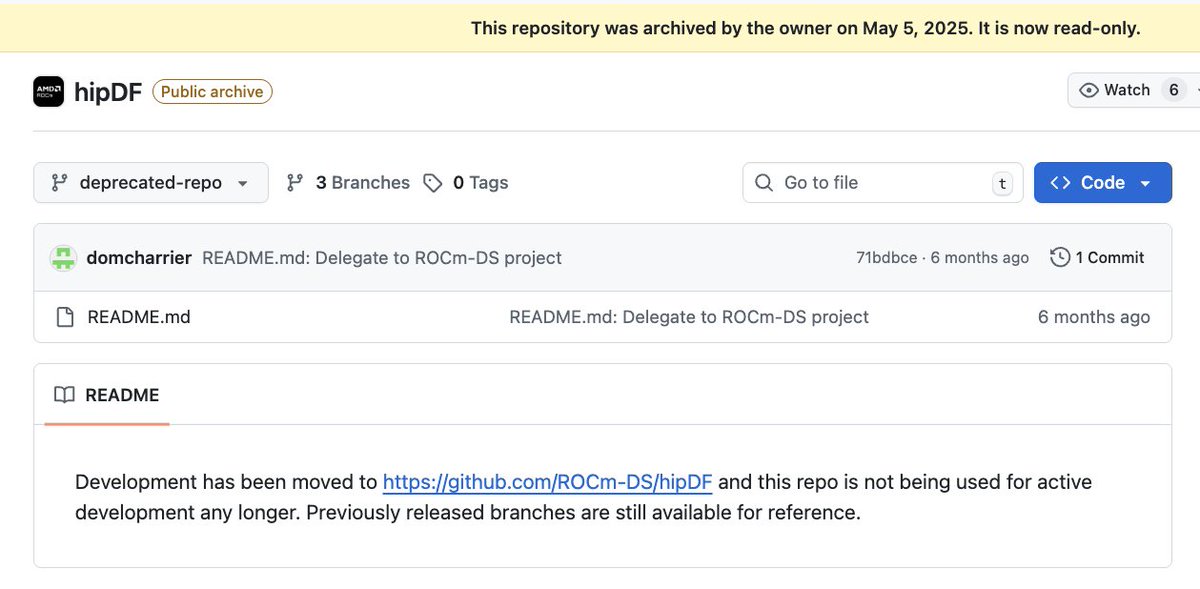Click the tag icon beside 0 Tags
The image size is (1200, 589).
pyautogui.click(x=433, y=183)
